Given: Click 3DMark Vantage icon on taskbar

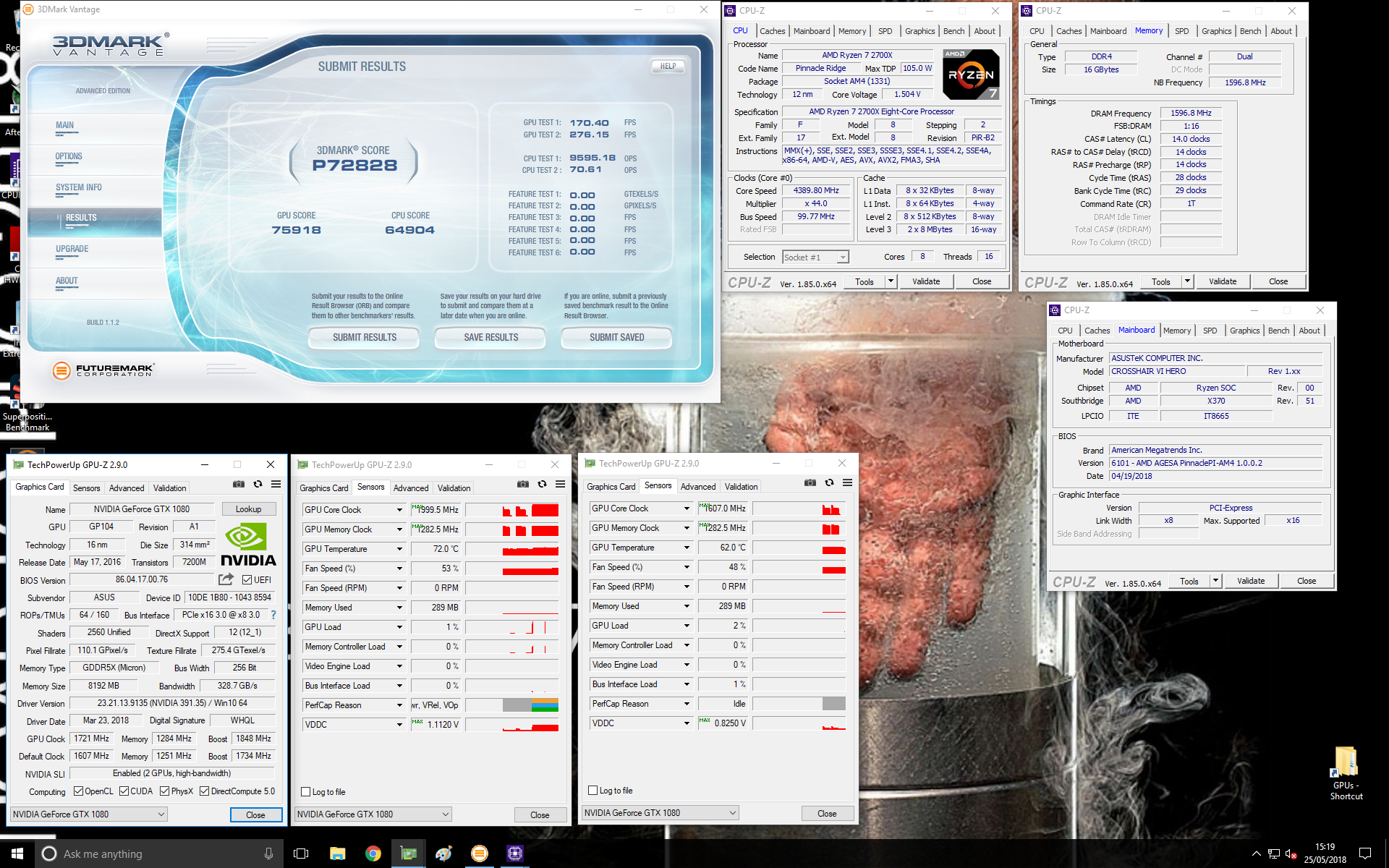Looking at the screenshot, I should pos(479,854).
